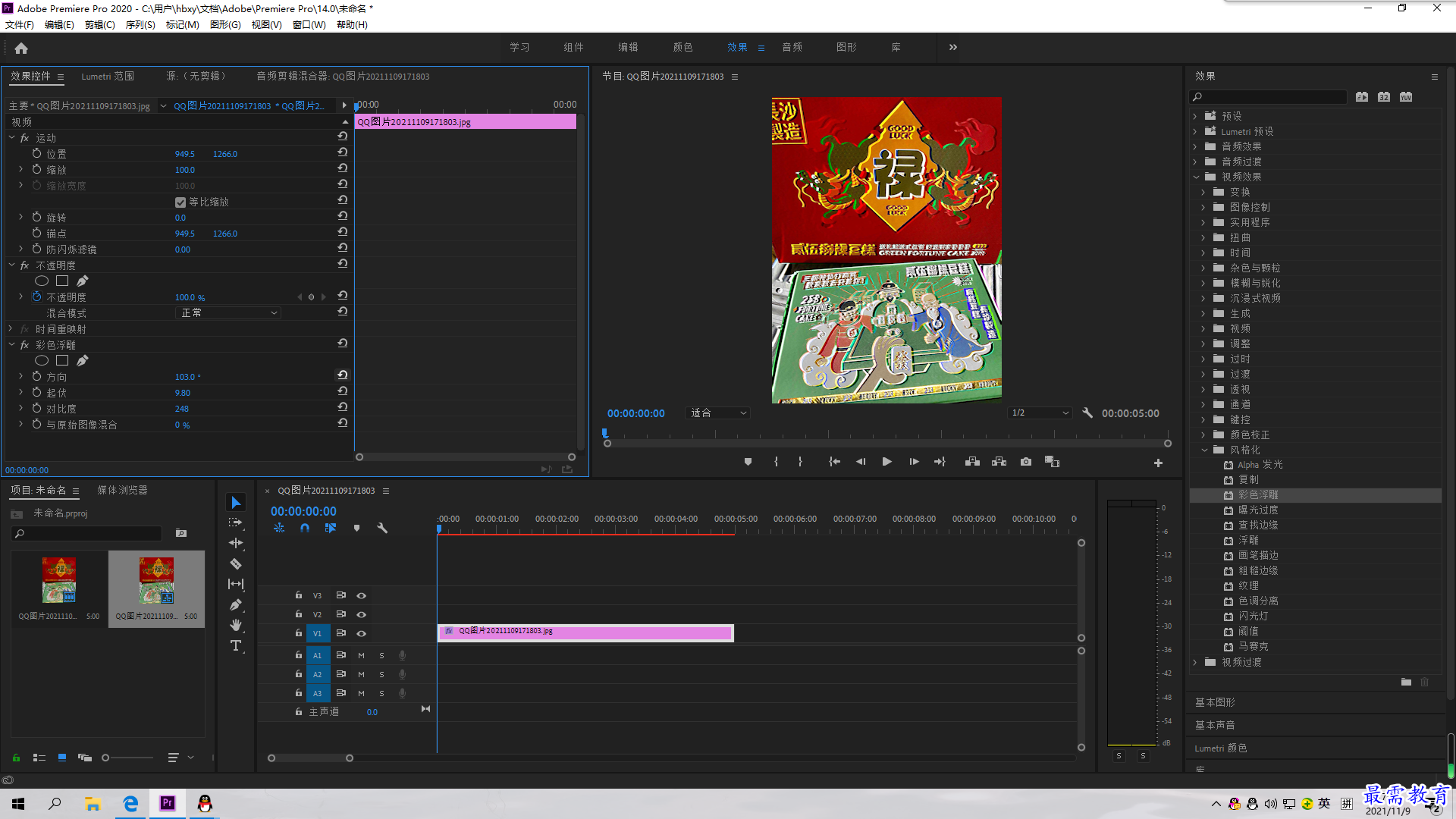1456x819 pixels.
Task: Collapse 运动 effect section
Action: coord(12,138)
